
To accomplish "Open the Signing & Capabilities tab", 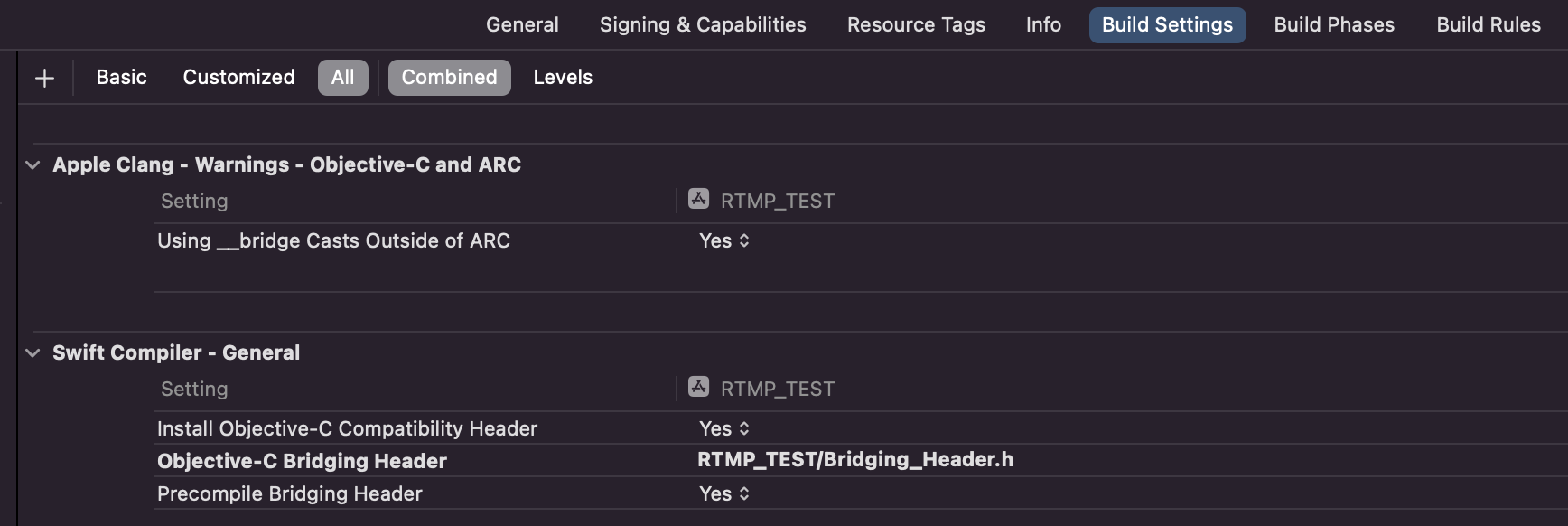I will point(703,24).
